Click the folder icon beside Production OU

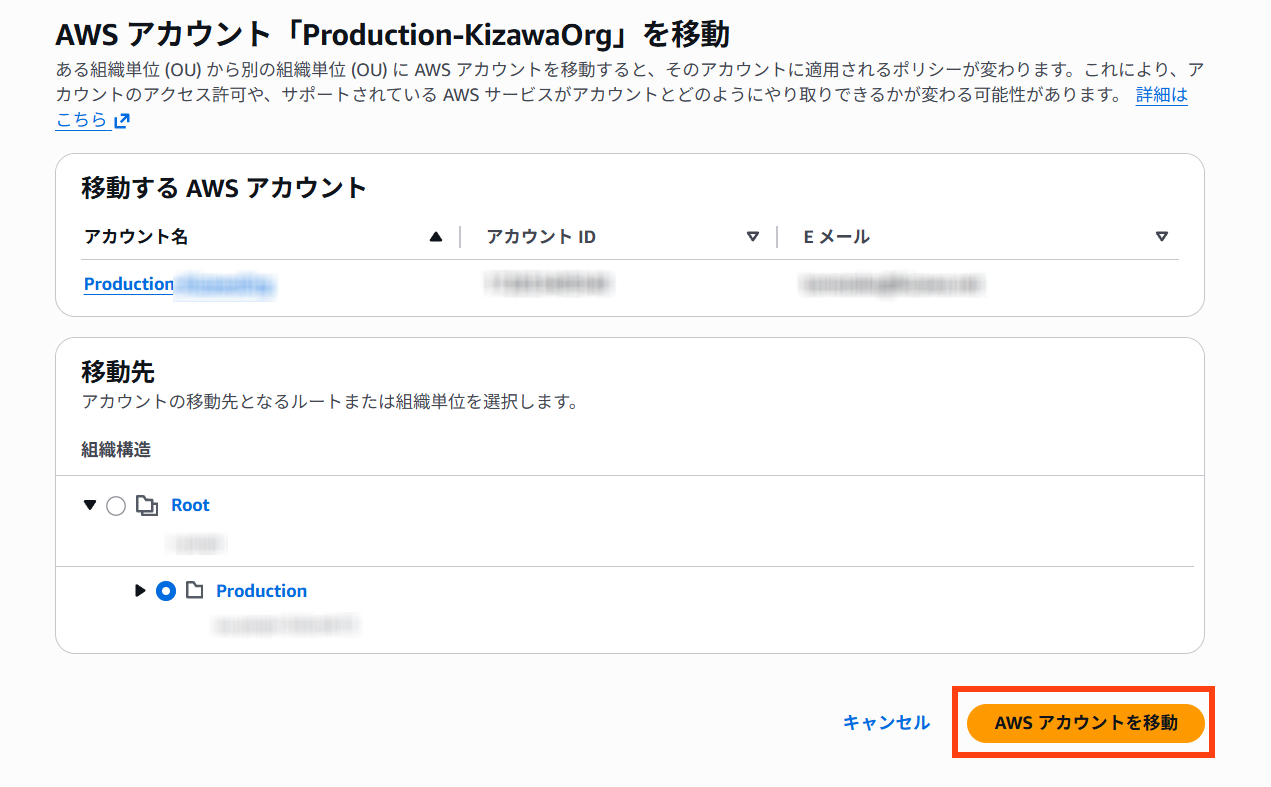pos(195,591)
